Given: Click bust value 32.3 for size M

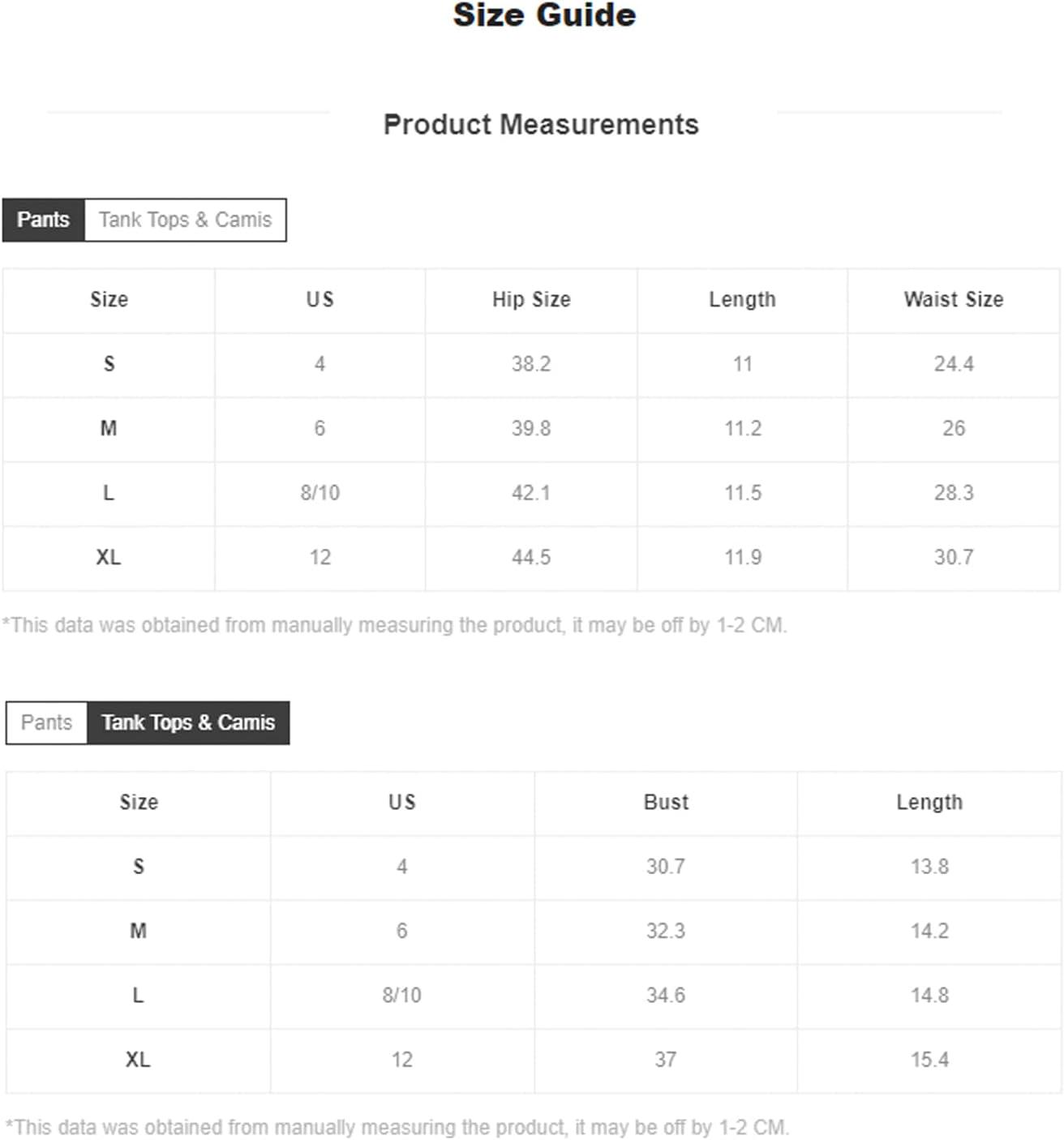Looking at the screenshot, I should click(666, 931).
